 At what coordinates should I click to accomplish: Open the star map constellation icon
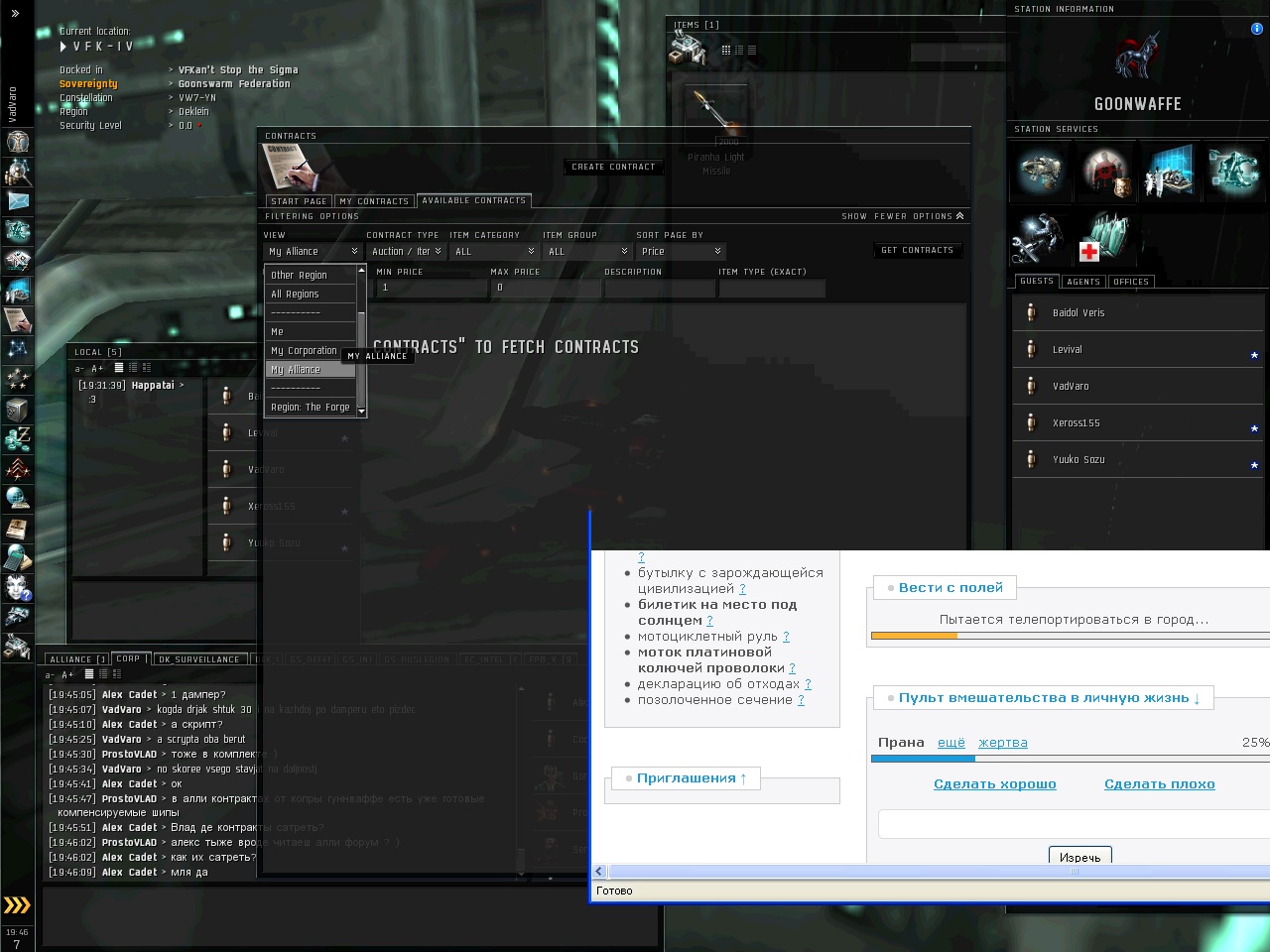point(17,349)
